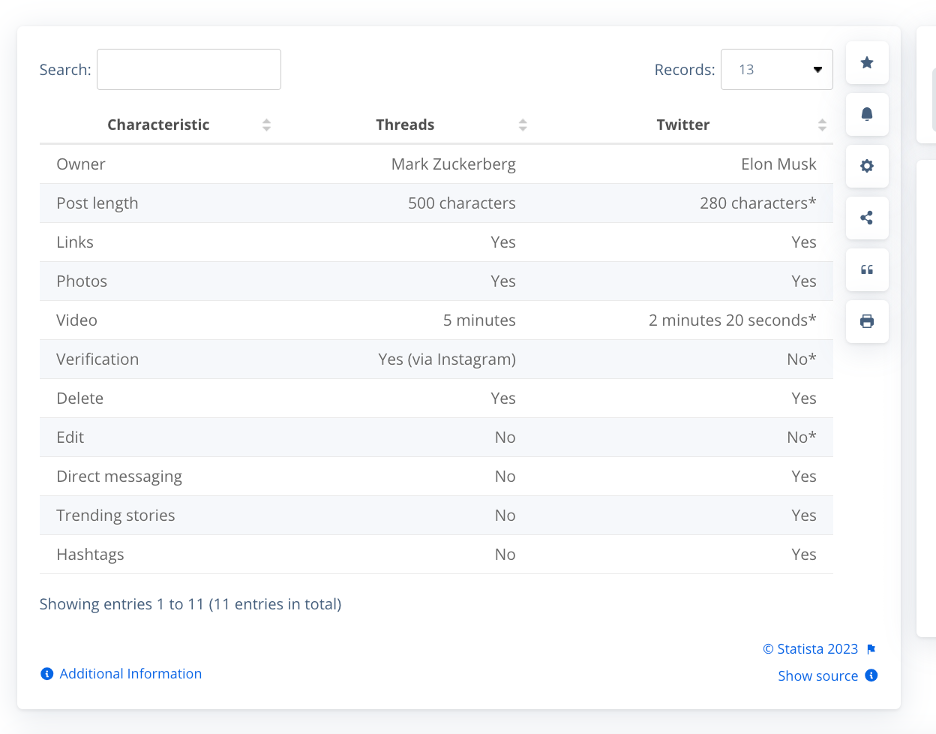Select the Verification row label
Screen dimensions: 936x734
click(x=97, y=359)
